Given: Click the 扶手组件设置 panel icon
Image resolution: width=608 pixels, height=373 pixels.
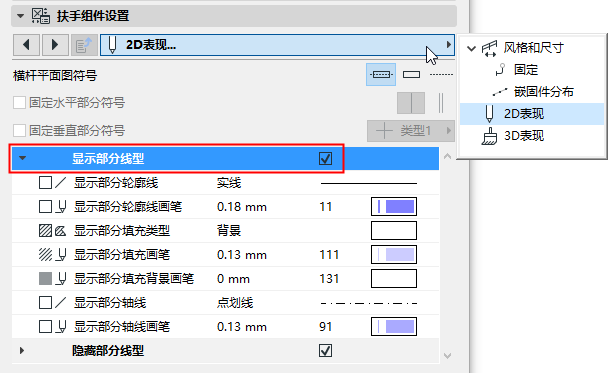Looking at the screenshot, I should point(40,16).
